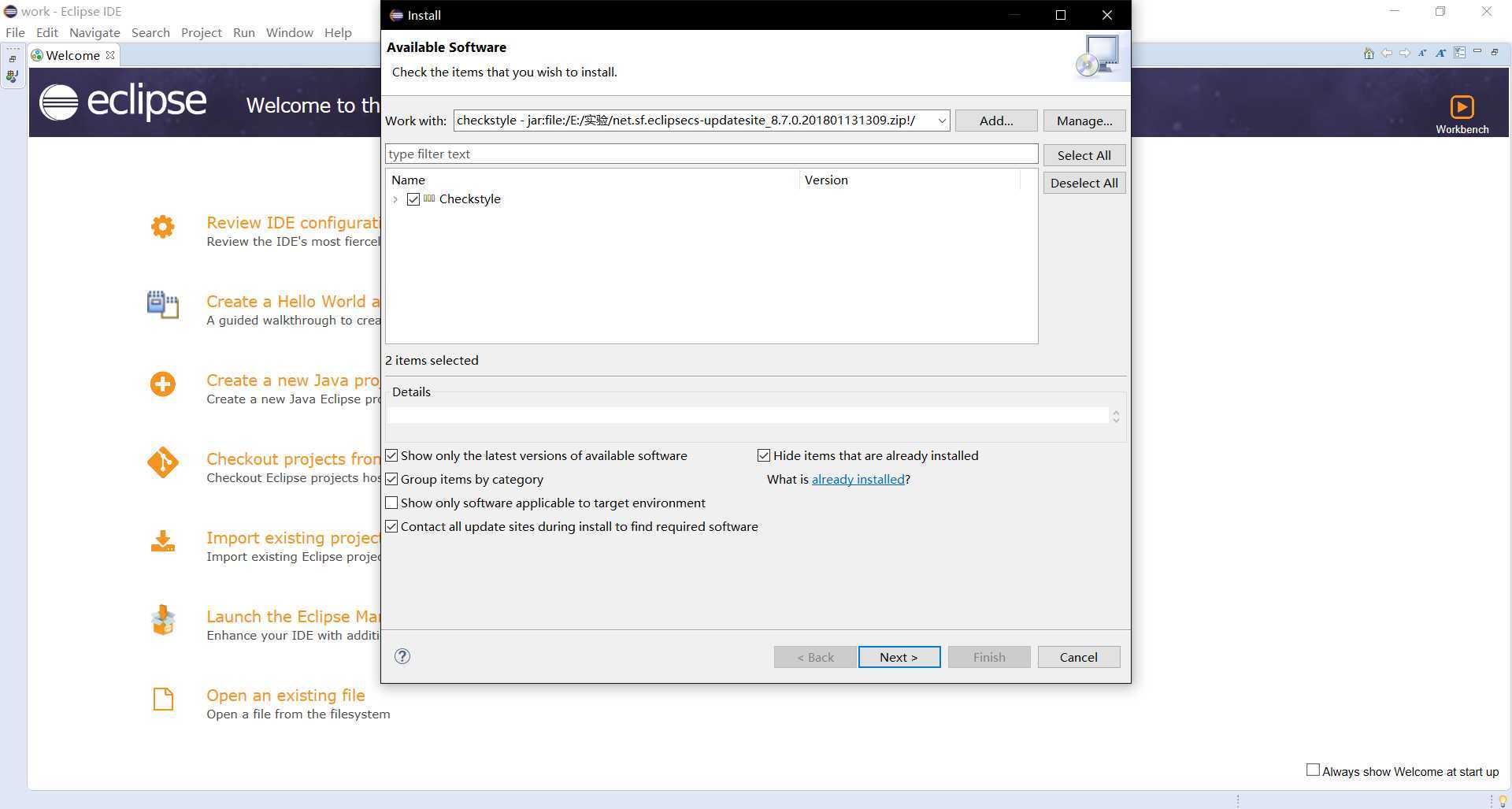The width and height of the screenshot is (1512, 809).
Task: Click the Next > button
Action: tap(899, 657)
